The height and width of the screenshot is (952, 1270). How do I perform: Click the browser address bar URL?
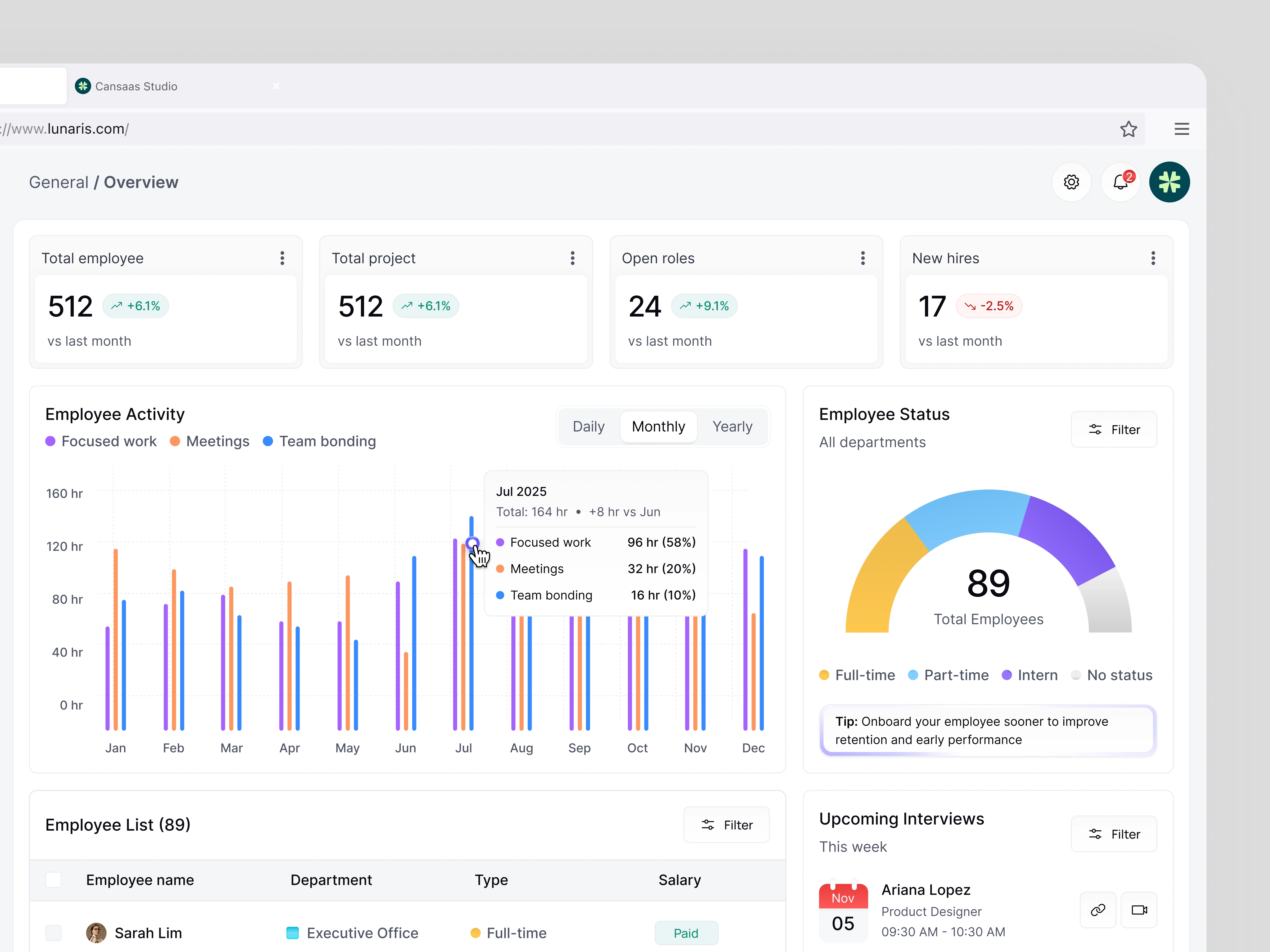click(x=86, y=129)
